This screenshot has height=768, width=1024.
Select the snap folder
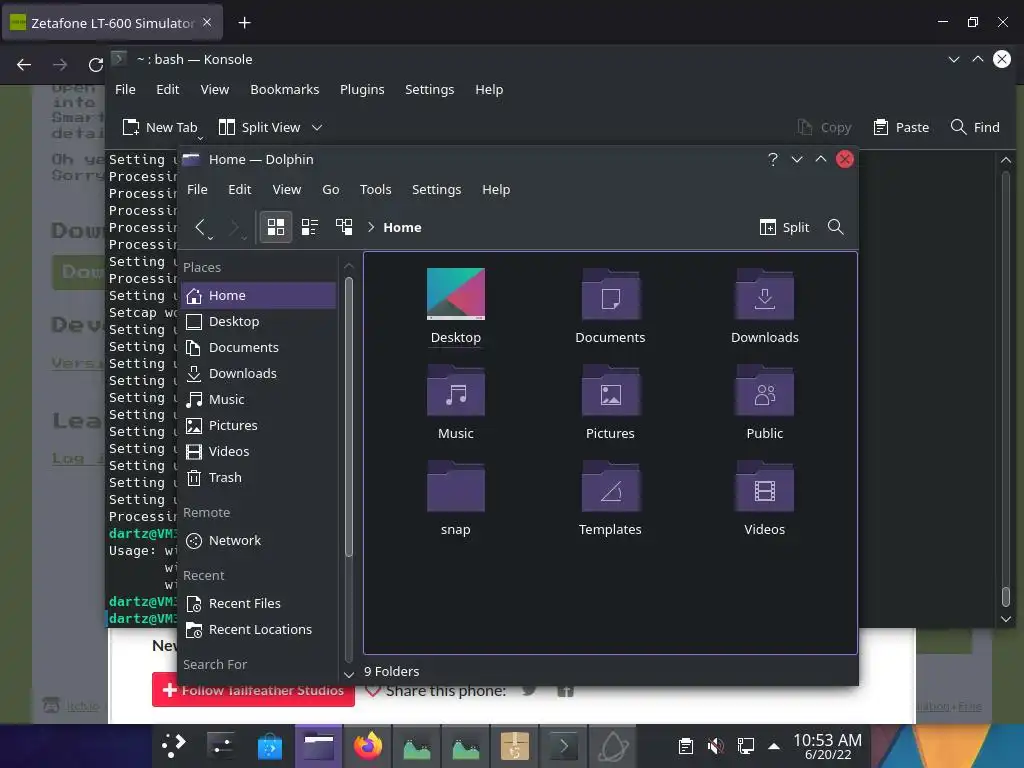click(x=456, y=498)
